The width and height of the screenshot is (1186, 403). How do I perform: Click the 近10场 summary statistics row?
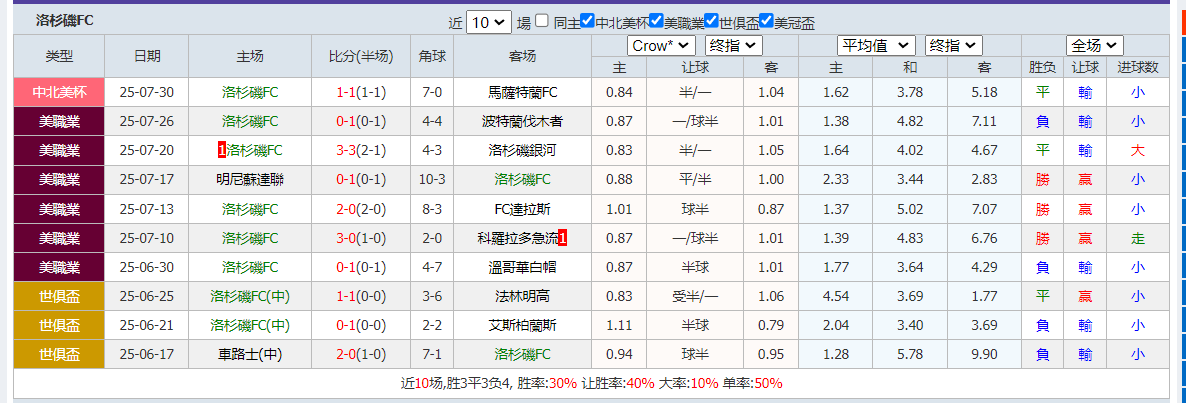tap(591, 383)
